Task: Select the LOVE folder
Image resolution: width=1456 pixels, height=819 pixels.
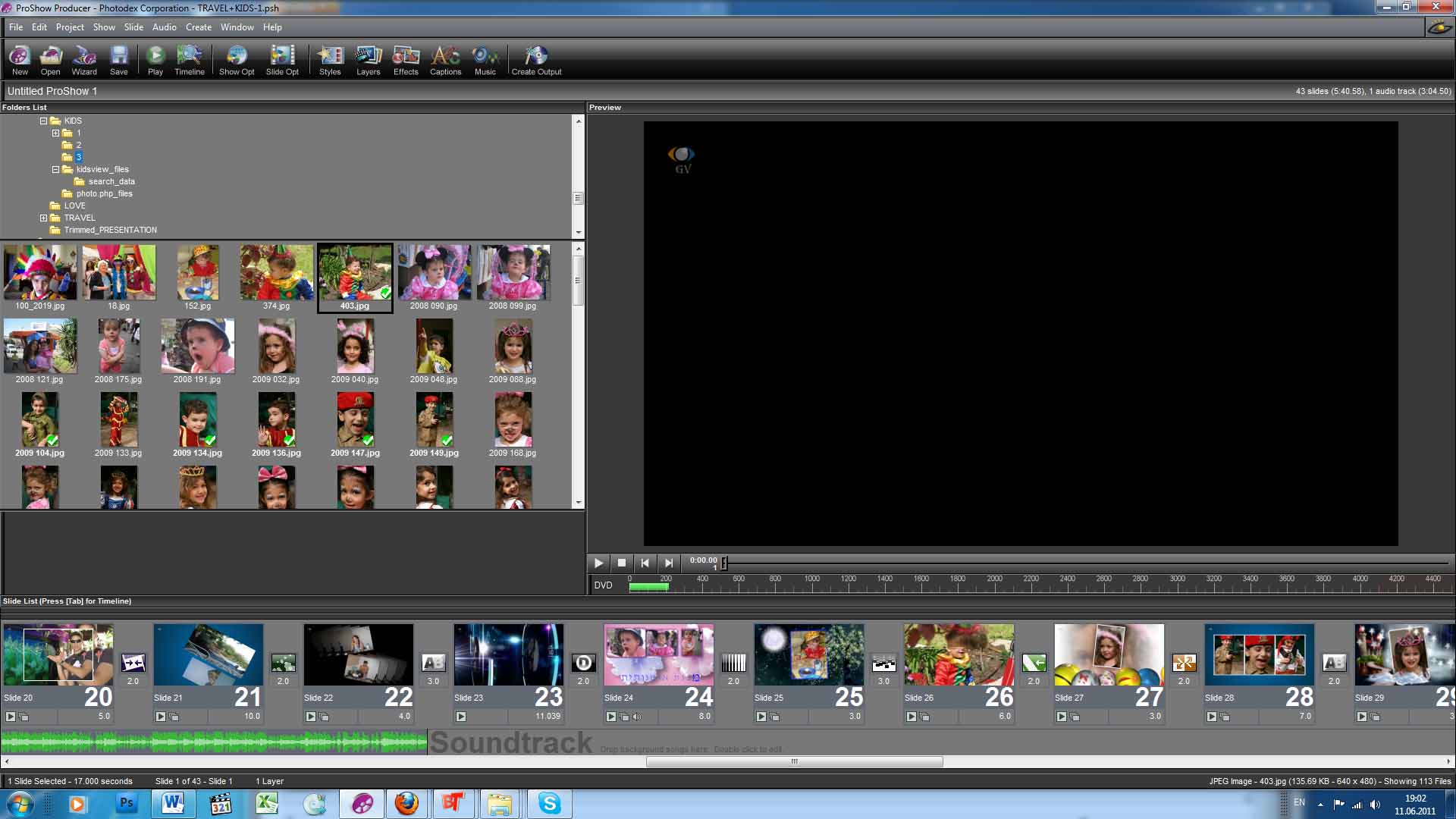Action: pos(74,206)
